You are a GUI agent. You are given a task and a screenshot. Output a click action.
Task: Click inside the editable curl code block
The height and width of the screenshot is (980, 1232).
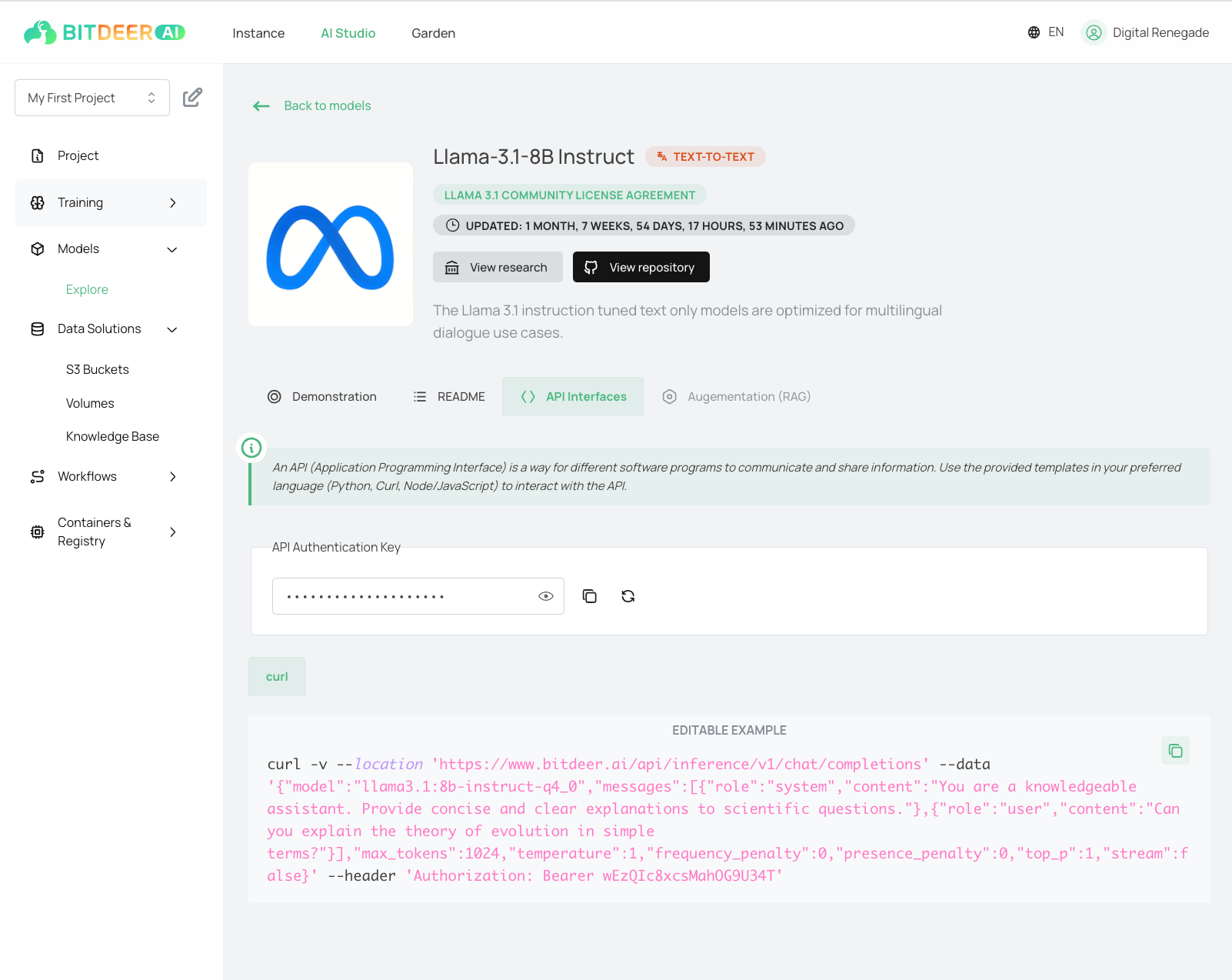tap(728, 820)
